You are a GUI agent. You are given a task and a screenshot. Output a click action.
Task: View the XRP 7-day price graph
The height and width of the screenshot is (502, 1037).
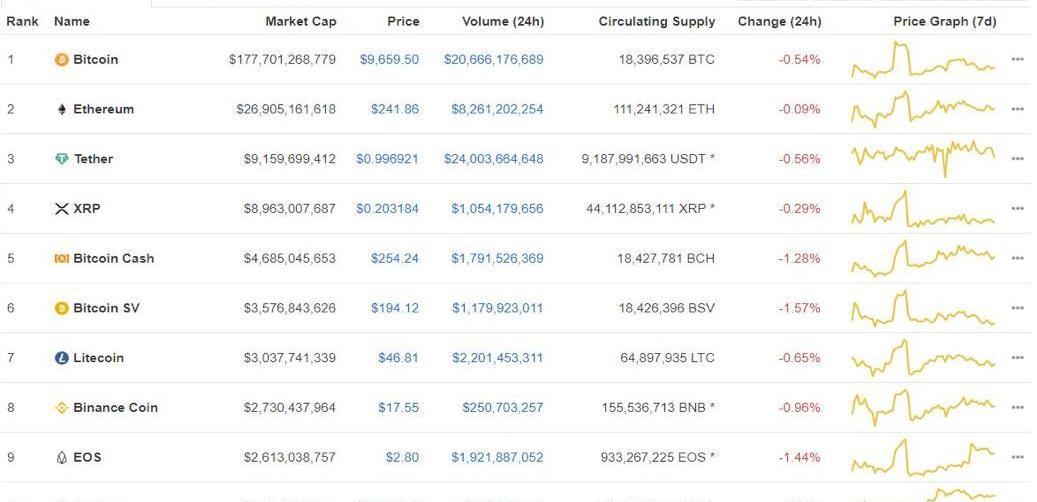click(922, 209)
